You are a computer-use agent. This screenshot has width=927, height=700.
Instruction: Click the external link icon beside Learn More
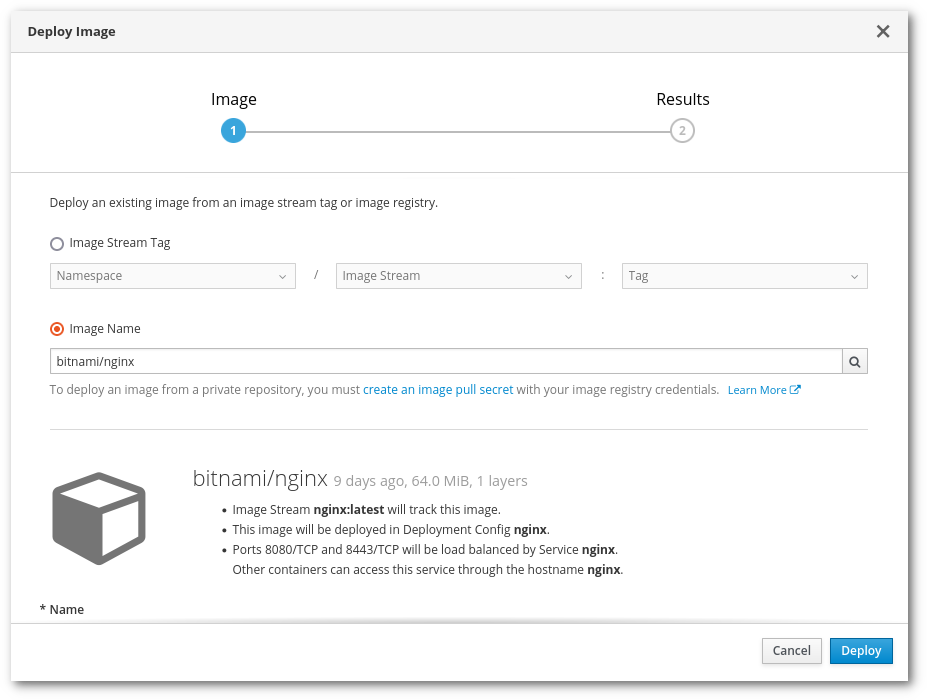(x=795, y=390)
